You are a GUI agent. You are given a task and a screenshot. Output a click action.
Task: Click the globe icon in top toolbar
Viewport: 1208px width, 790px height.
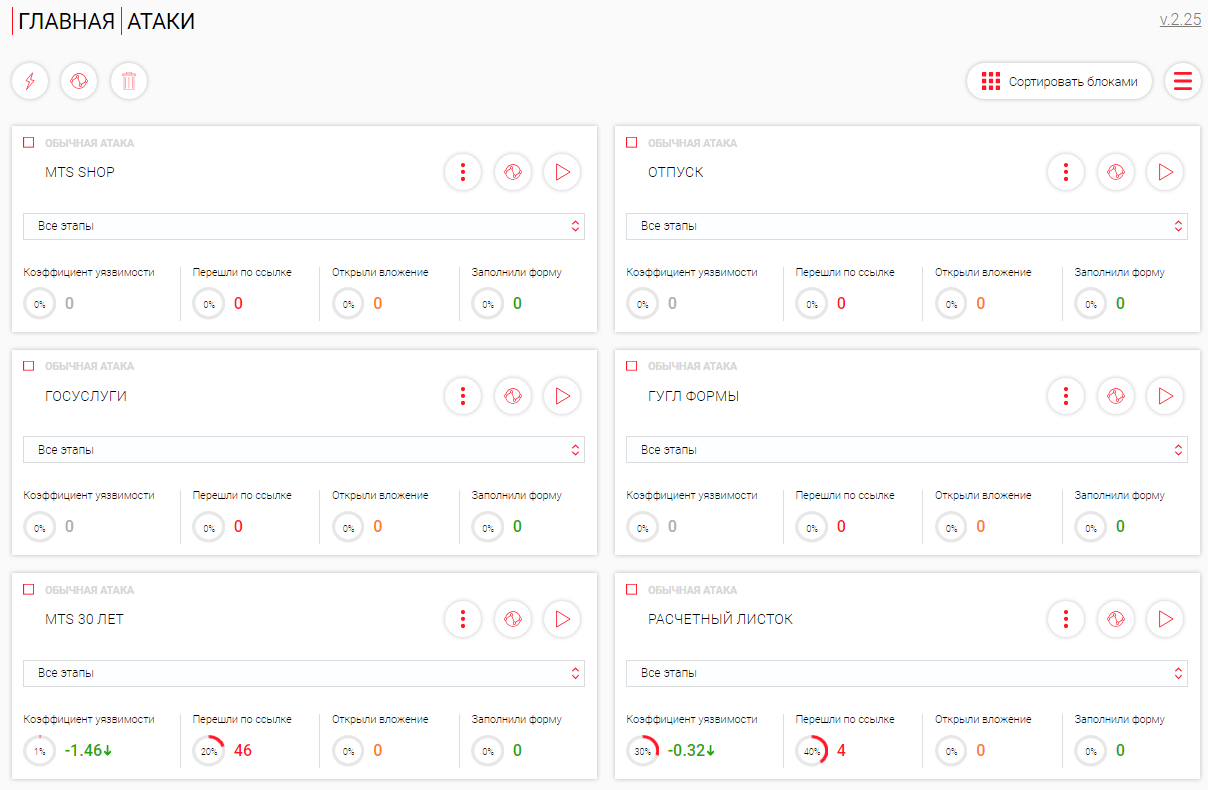[x=79, y=81]
